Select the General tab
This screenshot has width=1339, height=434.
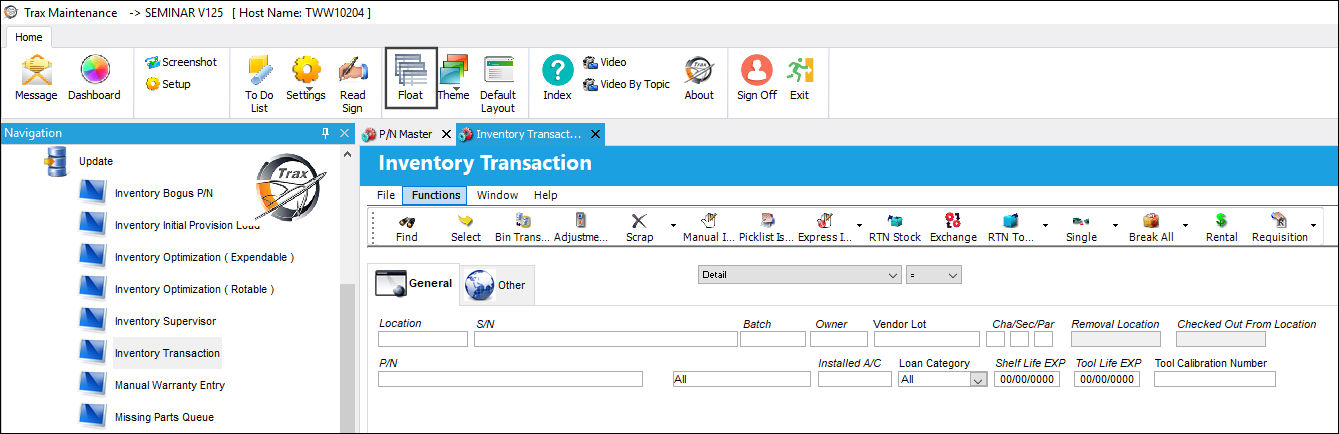(x=414, y=283)
